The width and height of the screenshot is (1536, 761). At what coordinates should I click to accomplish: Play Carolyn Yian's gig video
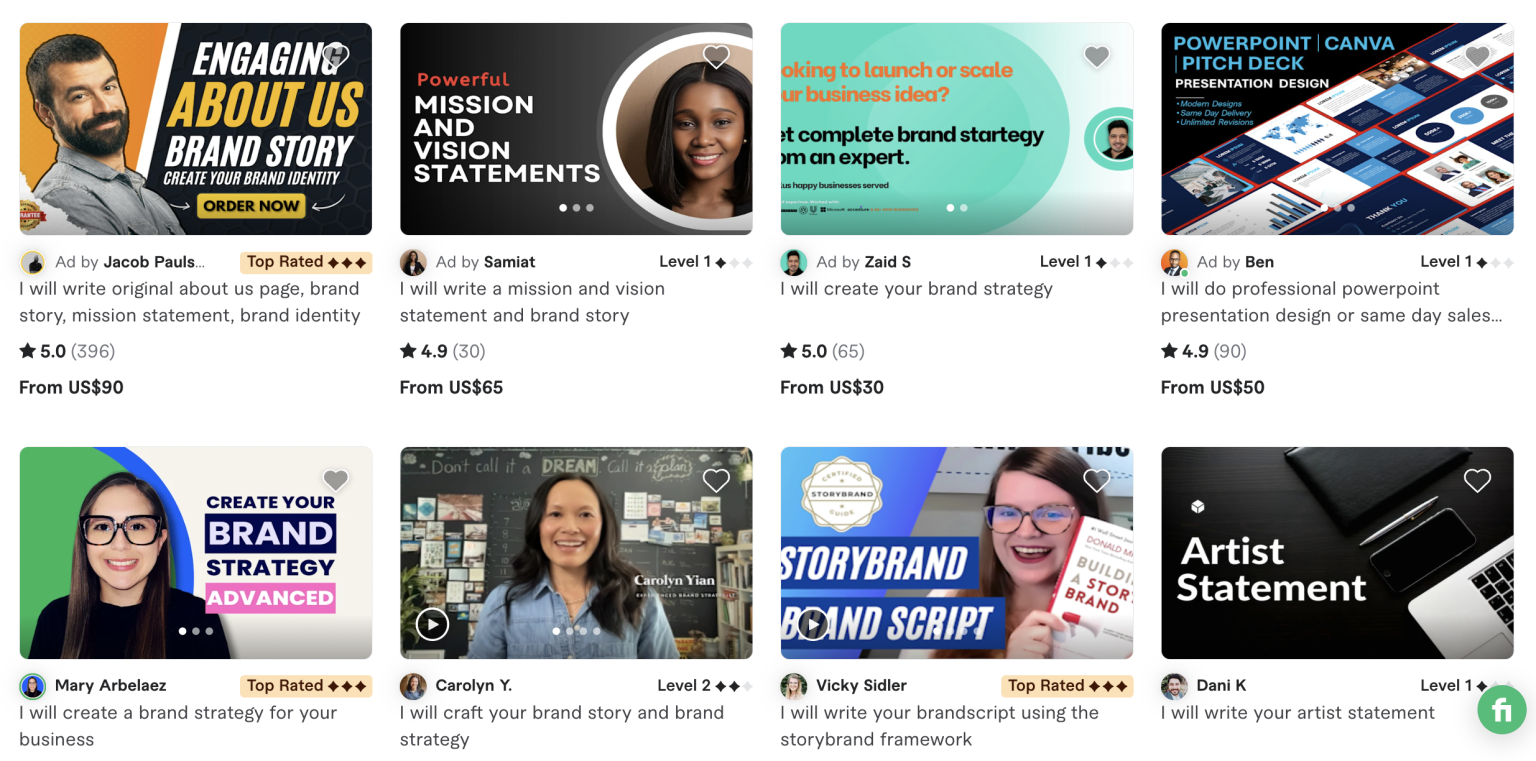[432, 625]
